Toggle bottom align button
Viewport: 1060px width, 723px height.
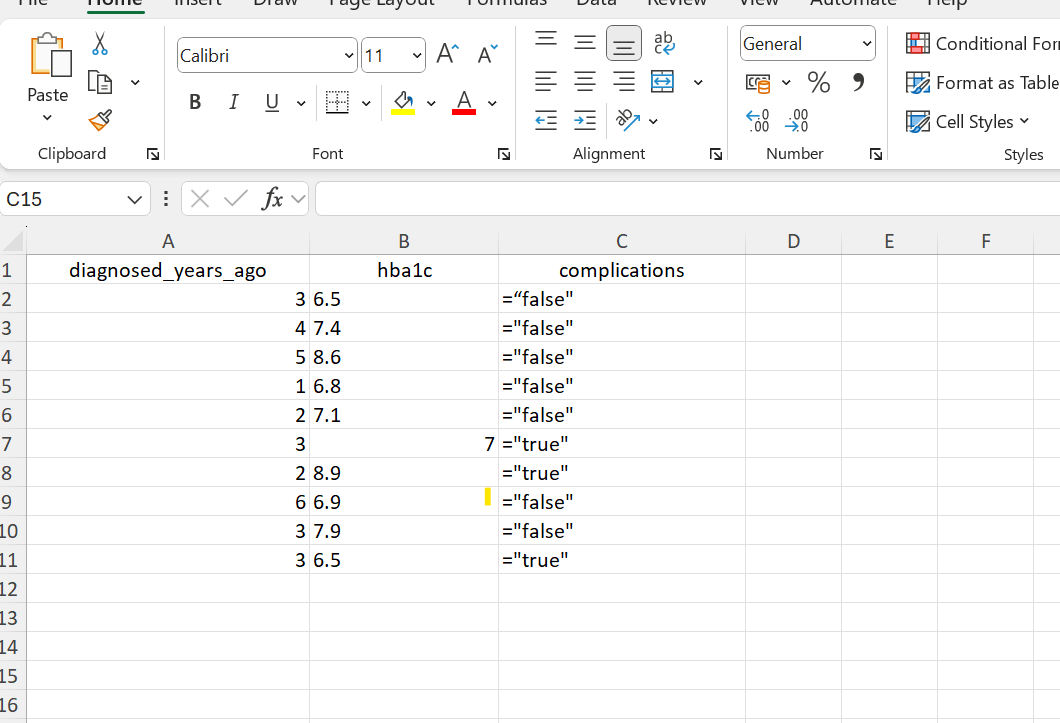[623, 43]
